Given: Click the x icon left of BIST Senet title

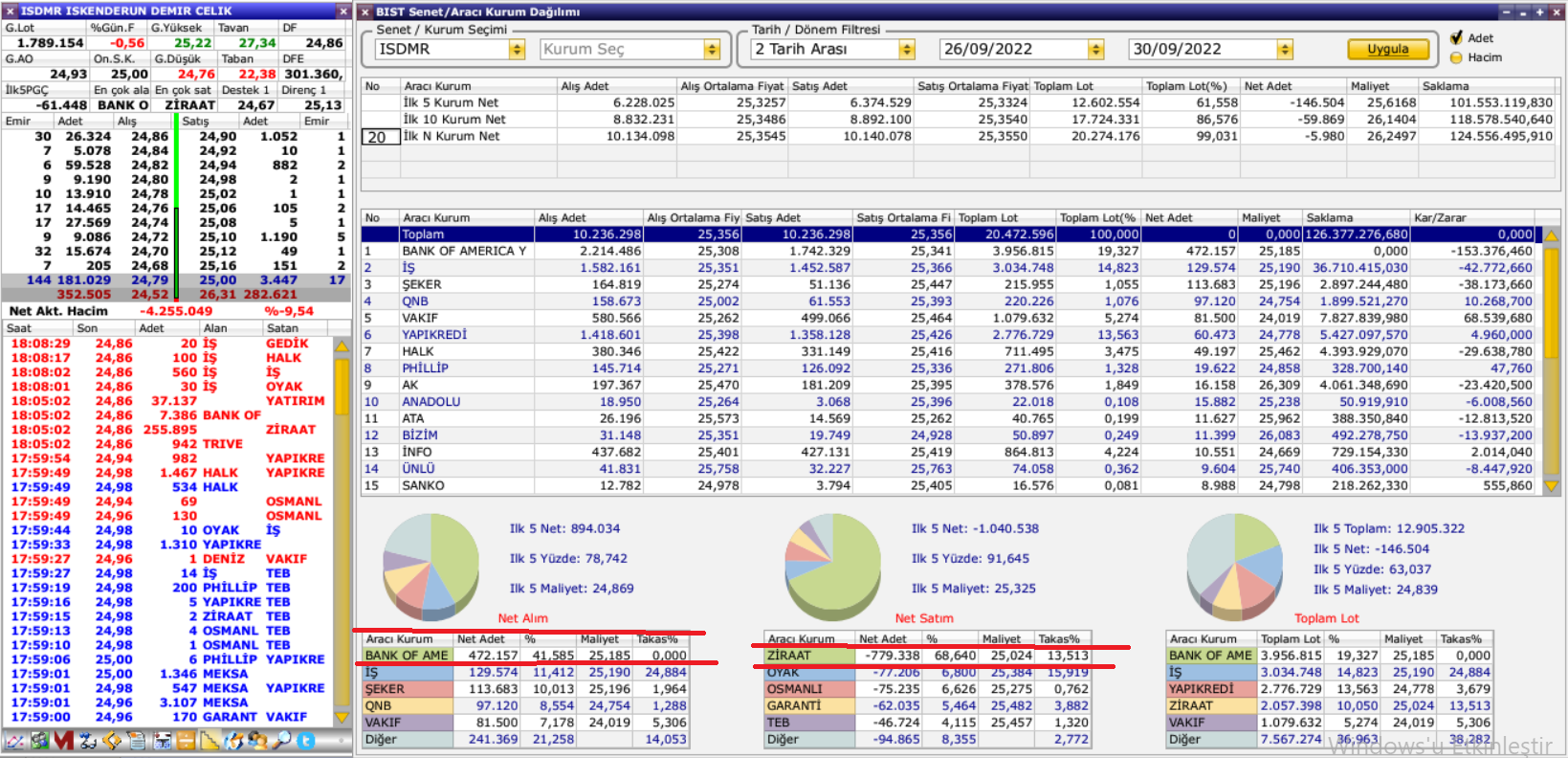Looking at the screenshot, I should pos(366,11).
